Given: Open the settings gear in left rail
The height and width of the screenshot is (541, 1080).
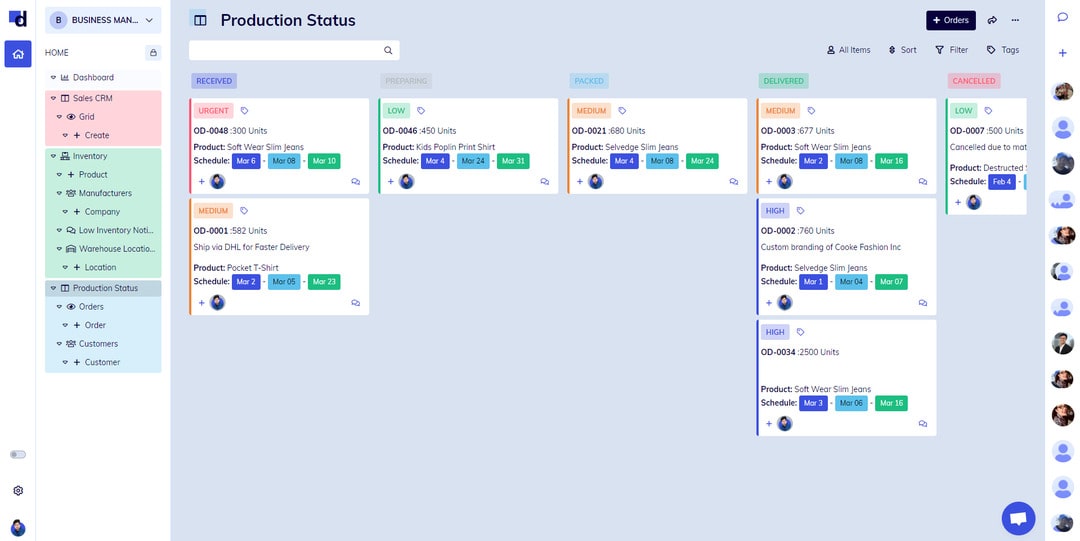Looking at the screenshot, I should [x=18, y=491].
